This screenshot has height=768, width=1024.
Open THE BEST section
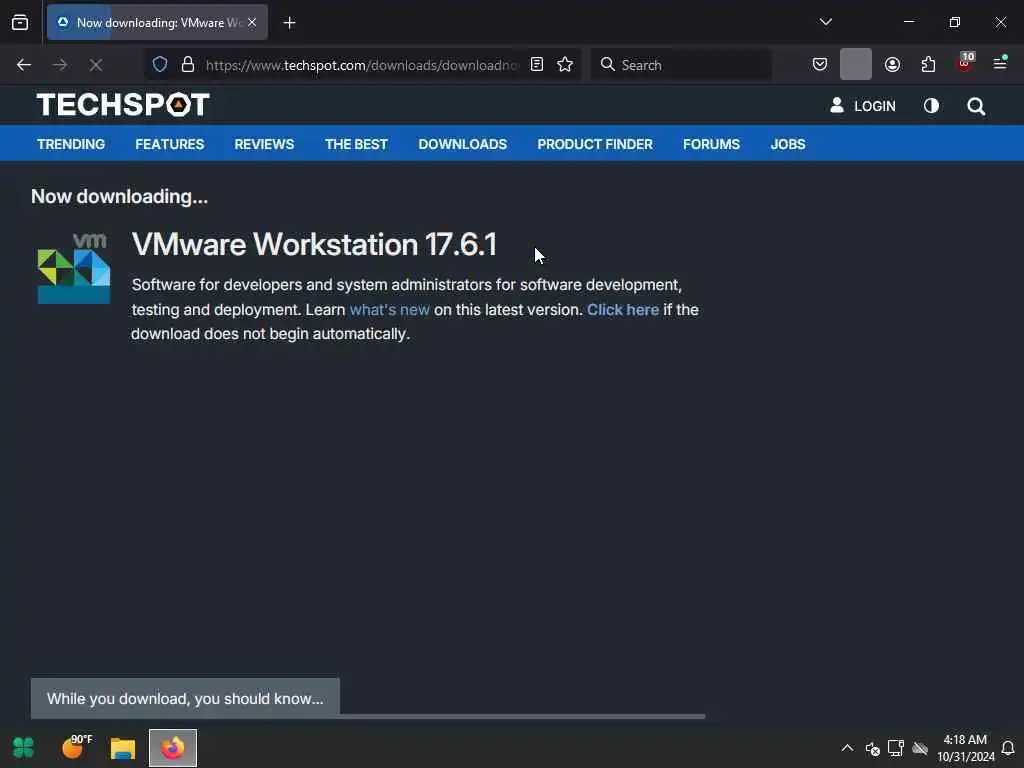pos(357,144)
